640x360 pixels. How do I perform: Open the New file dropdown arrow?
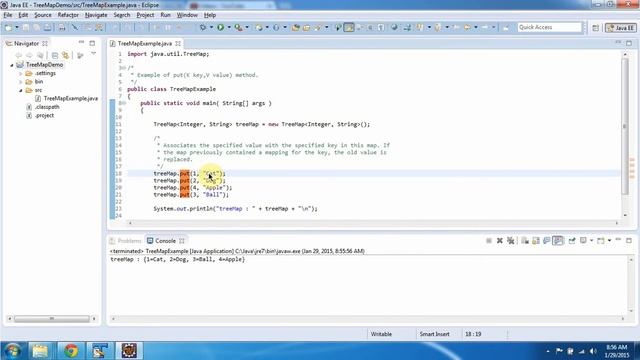(x=17, y=27)
